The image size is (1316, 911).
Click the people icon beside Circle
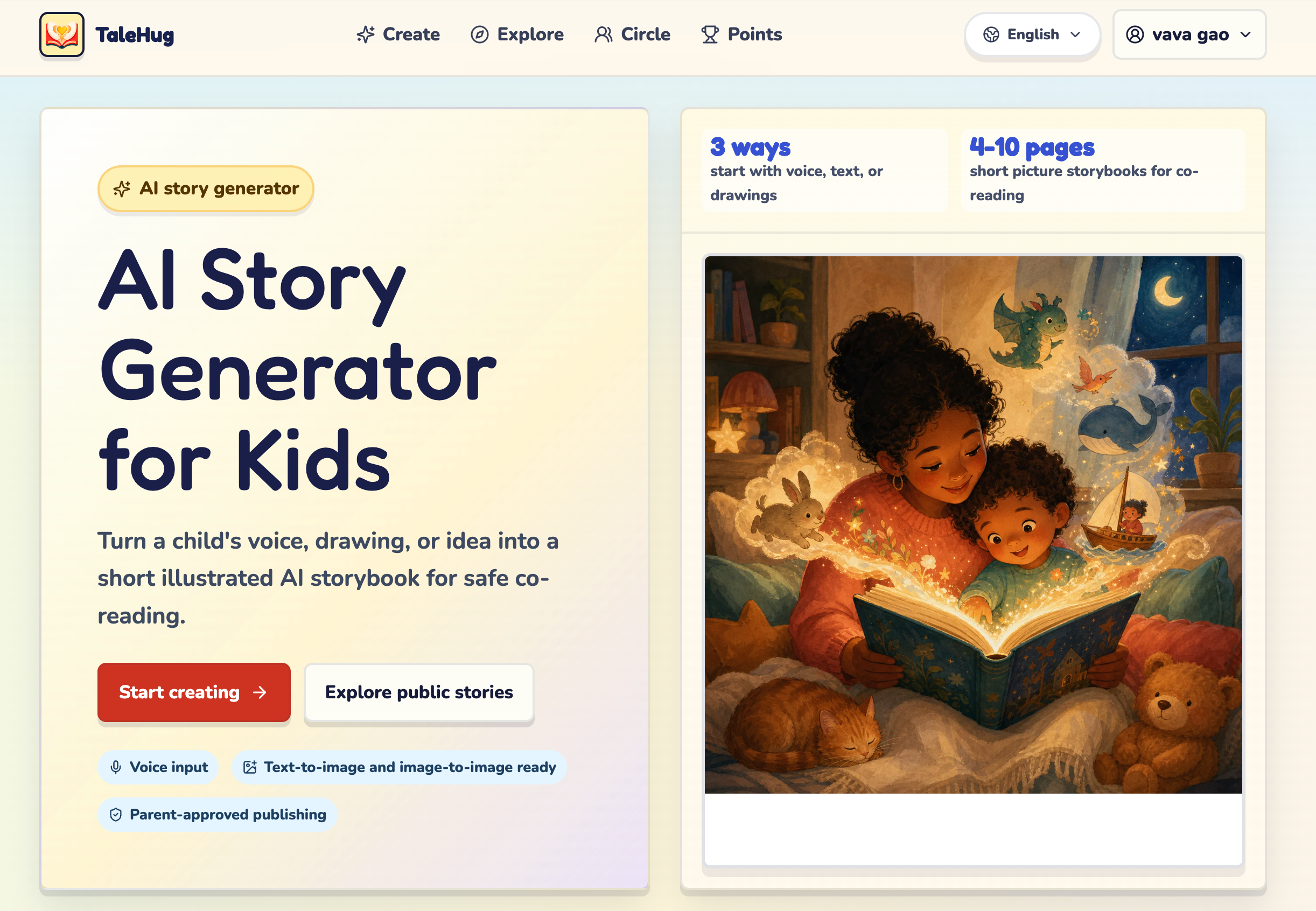tap(603, 35)
